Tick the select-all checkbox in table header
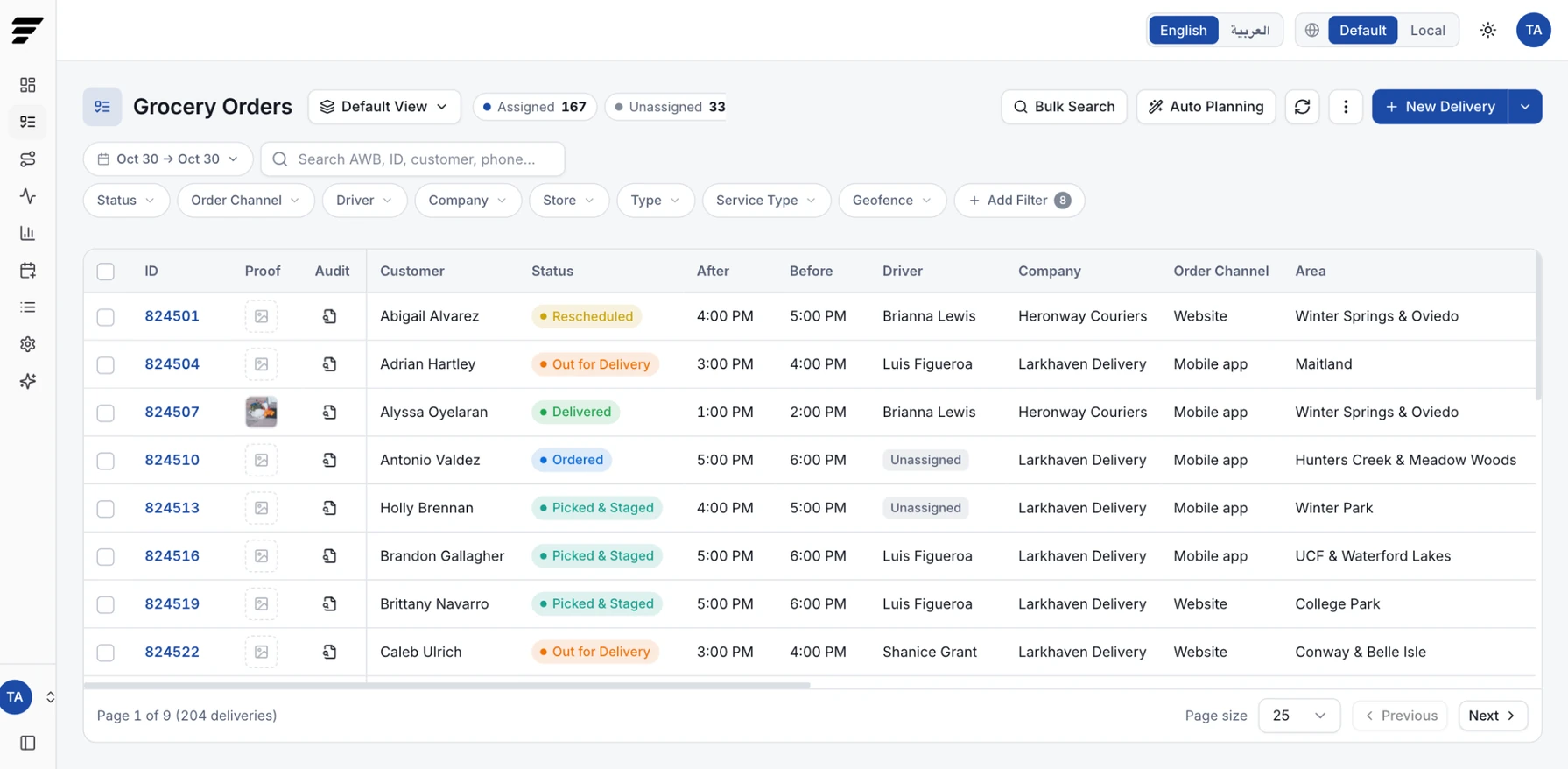1568x769 pixels. tap(106, 272)
